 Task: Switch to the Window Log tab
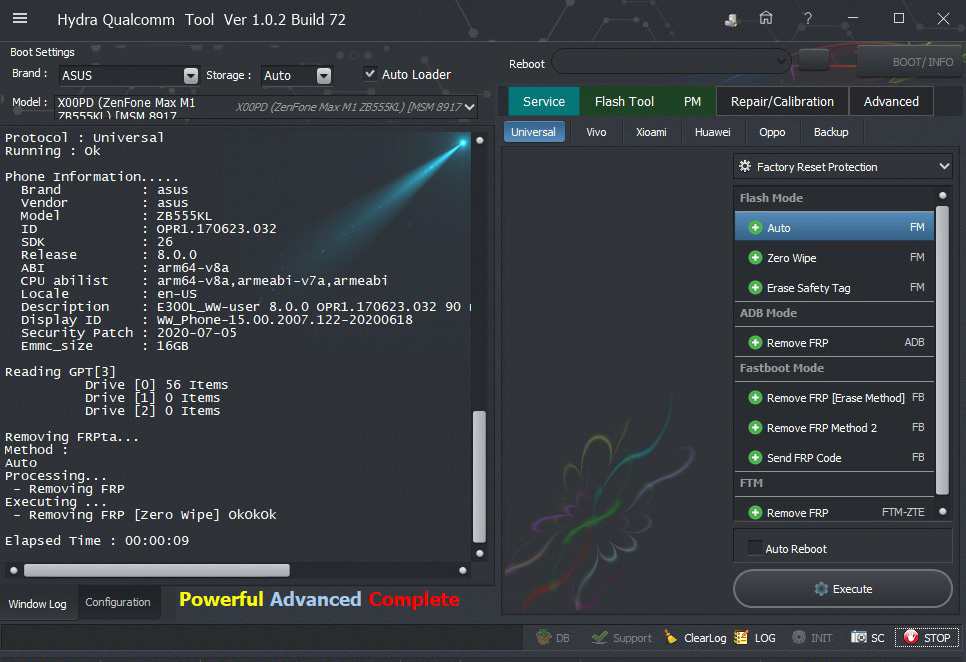coord(38,603)
